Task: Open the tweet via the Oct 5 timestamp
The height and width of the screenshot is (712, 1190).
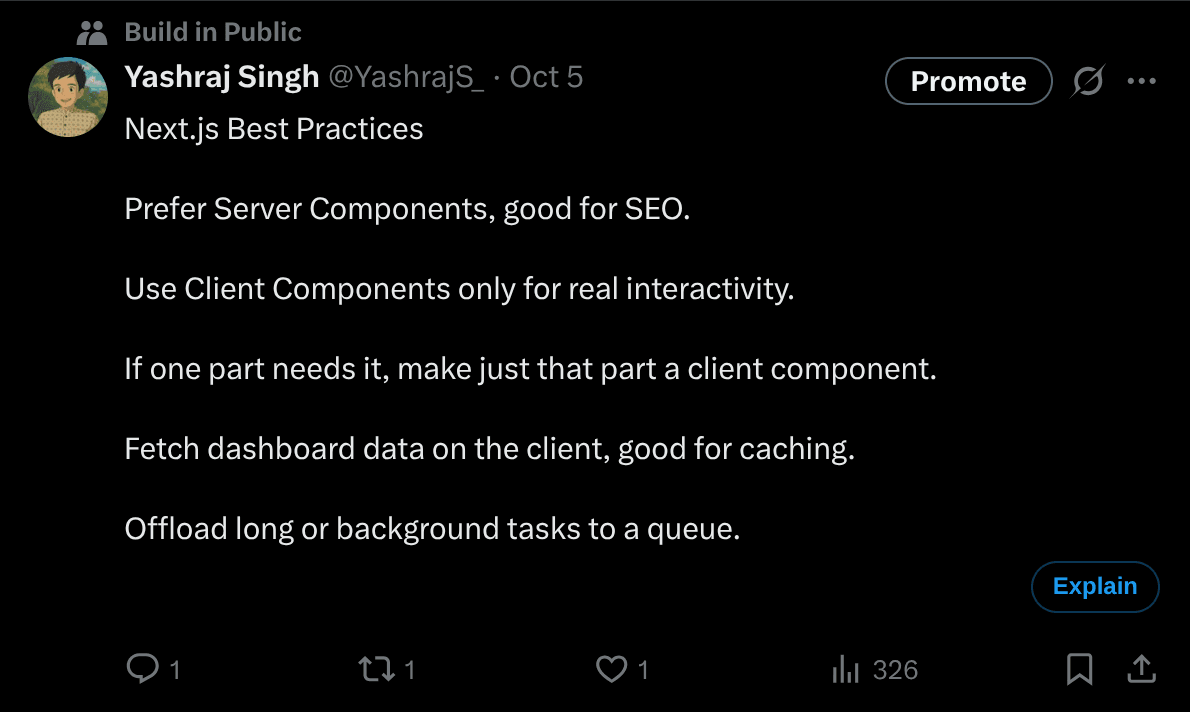Action: click(546, 77)
